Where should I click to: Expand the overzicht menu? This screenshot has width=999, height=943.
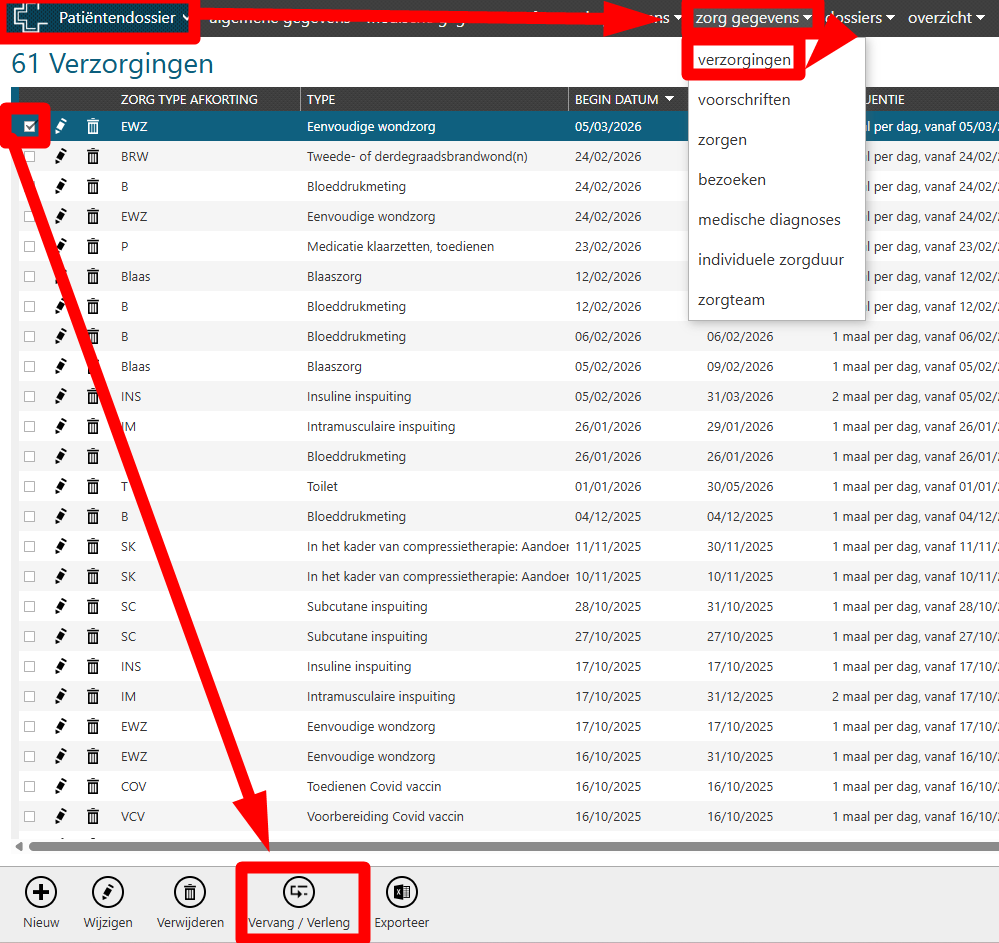click(x=946, y=18)
